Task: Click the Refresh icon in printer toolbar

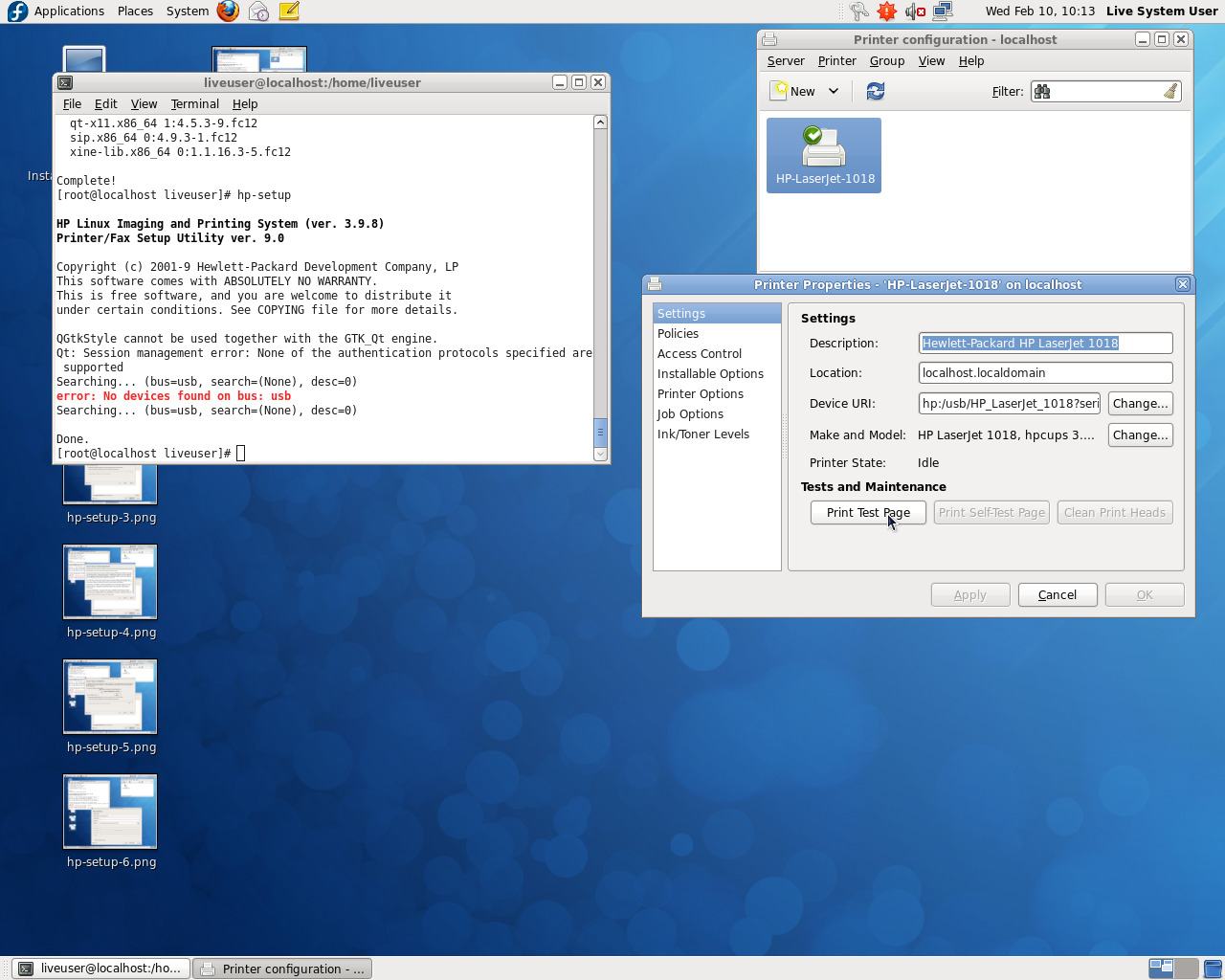Action: (875, 91)
